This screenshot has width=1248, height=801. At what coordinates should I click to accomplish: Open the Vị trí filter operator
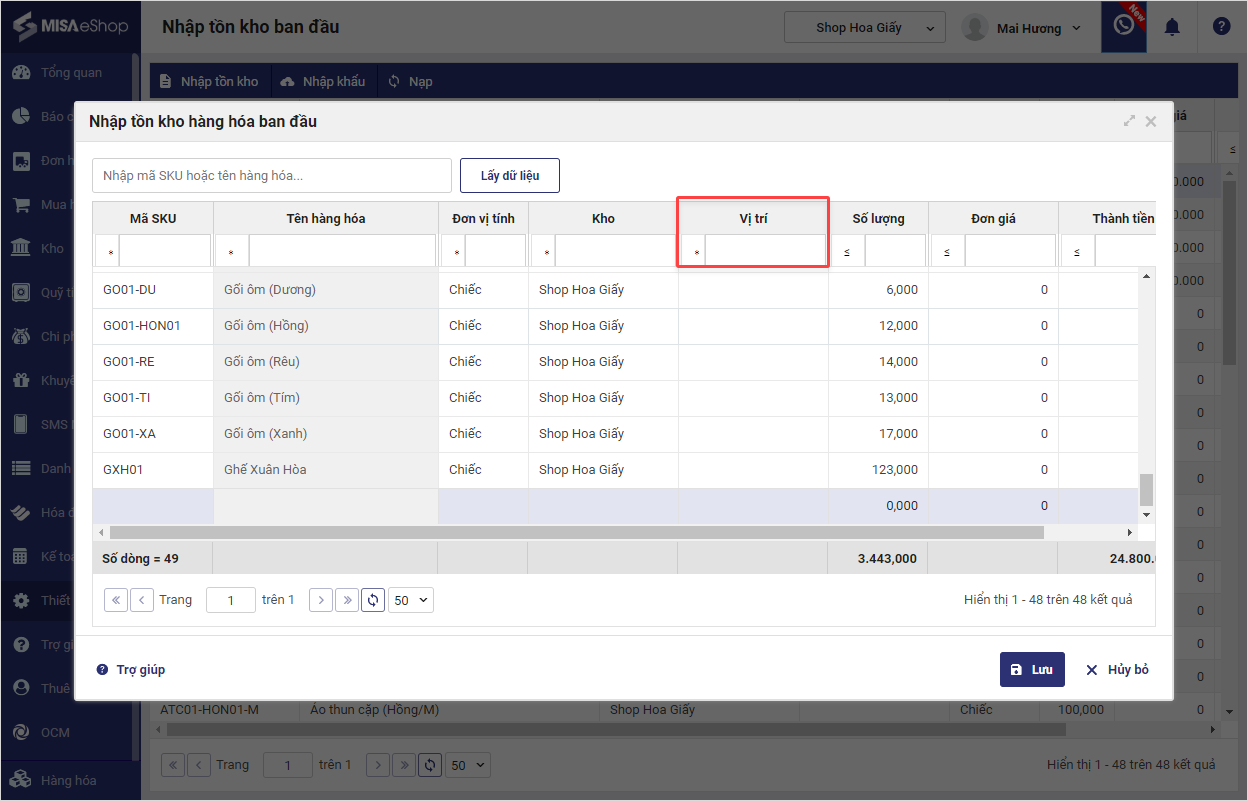tap(693, 251)
